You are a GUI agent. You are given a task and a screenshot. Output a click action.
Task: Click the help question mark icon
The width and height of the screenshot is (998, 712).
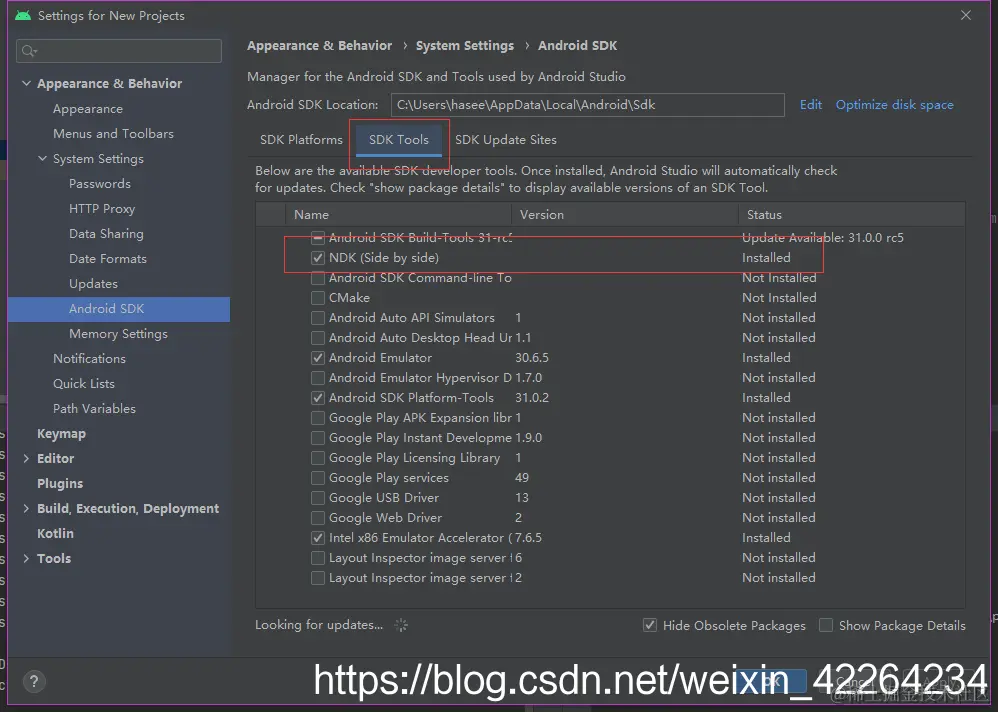(34, 681)
